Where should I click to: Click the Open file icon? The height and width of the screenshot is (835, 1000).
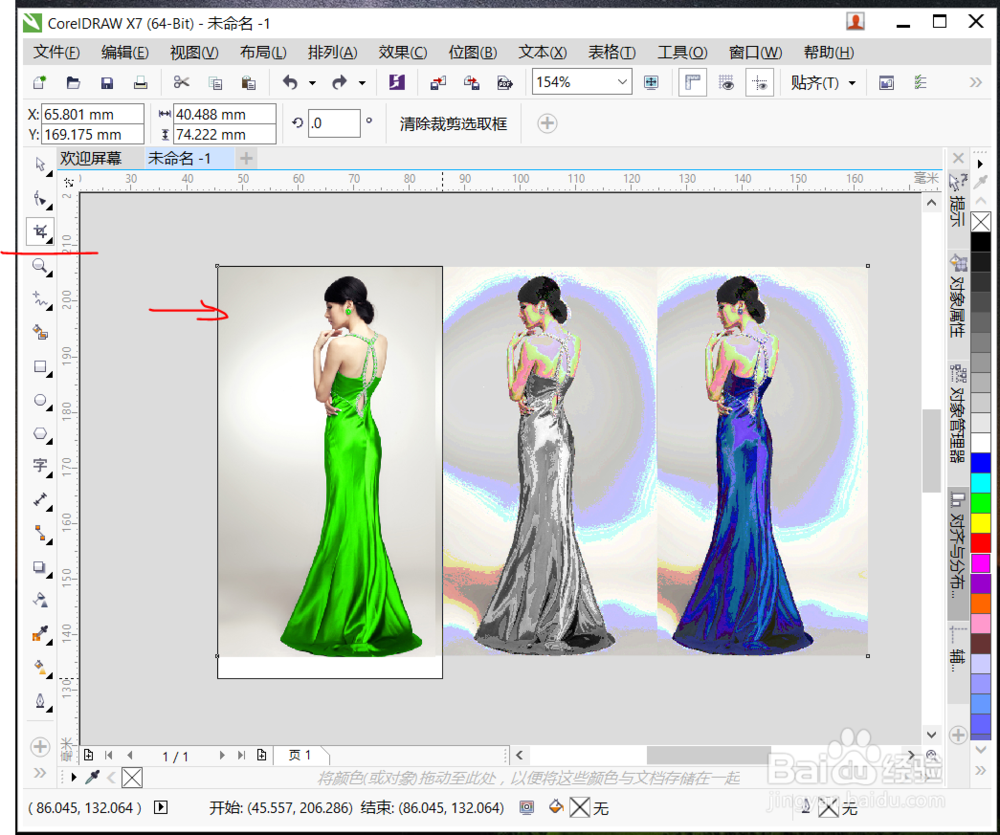click(73, 82)
